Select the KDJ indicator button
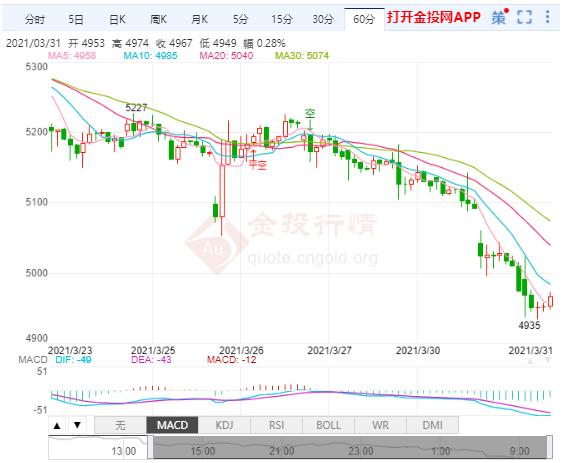The image size is (566, 463). (224, 425)
